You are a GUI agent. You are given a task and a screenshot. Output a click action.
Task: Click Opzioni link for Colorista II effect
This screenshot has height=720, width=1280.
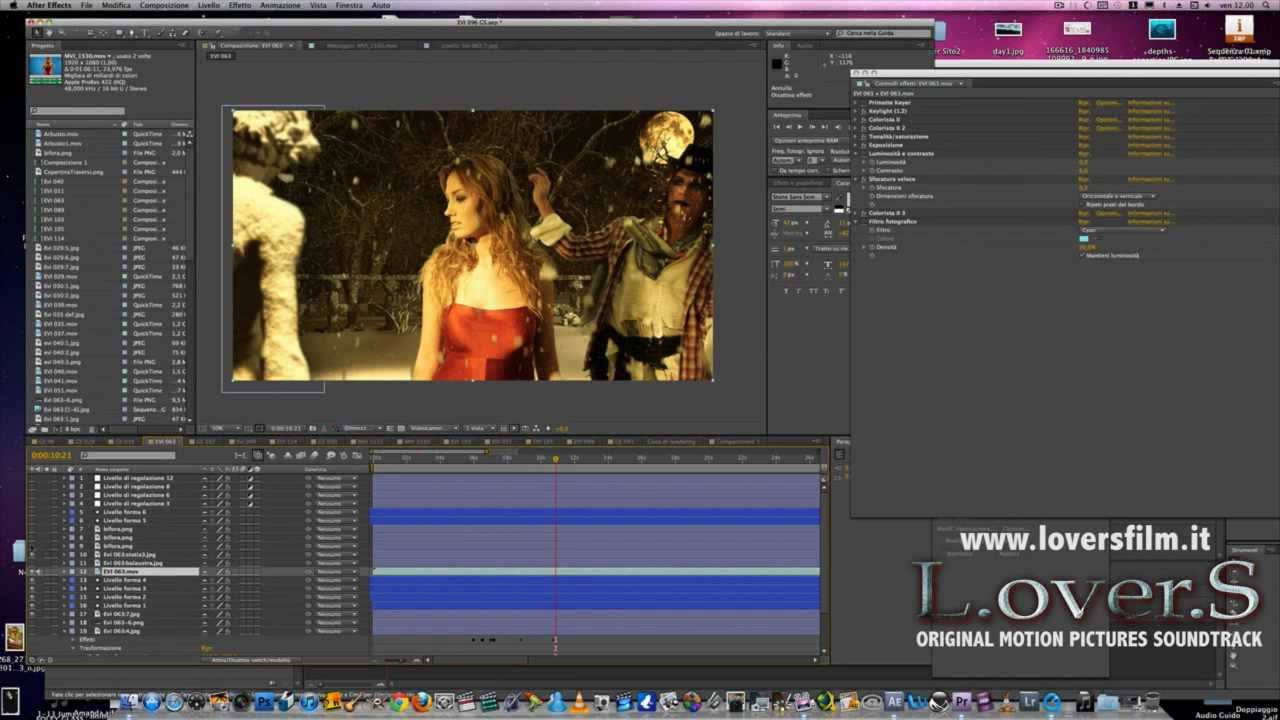point(1108,119)
